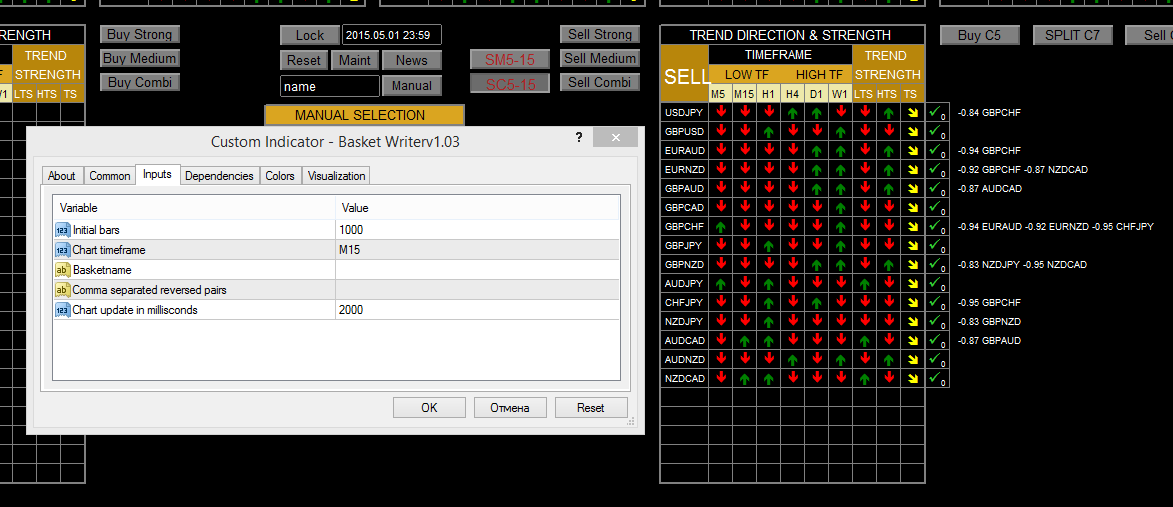Click the green W1 up arrow in GBPCAD row
Image resolution: width=1173 pixels, height=507 pixels.
840,207
